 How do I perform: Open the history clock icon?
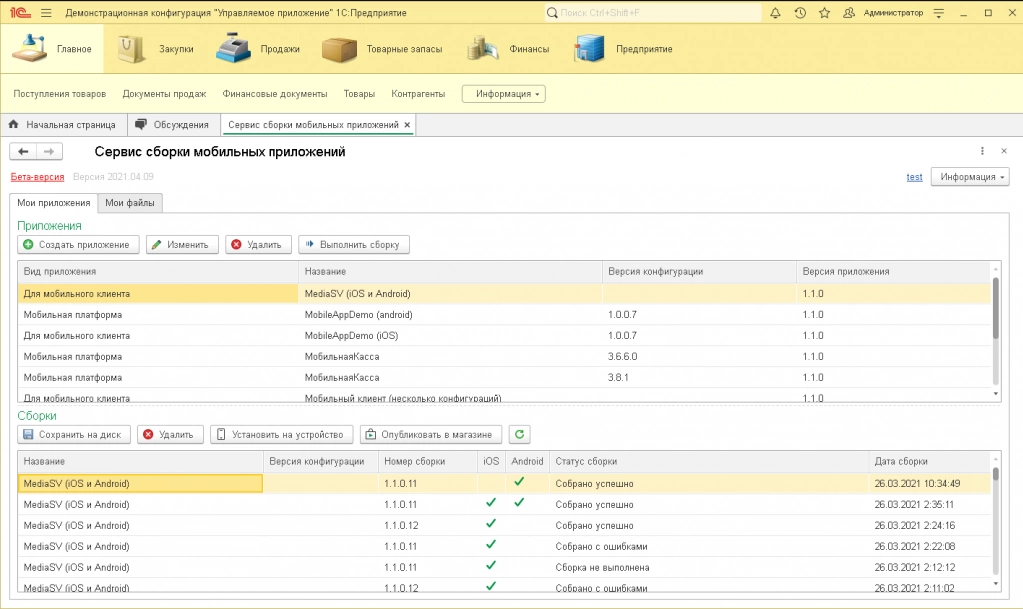click(x=800, y=13)
